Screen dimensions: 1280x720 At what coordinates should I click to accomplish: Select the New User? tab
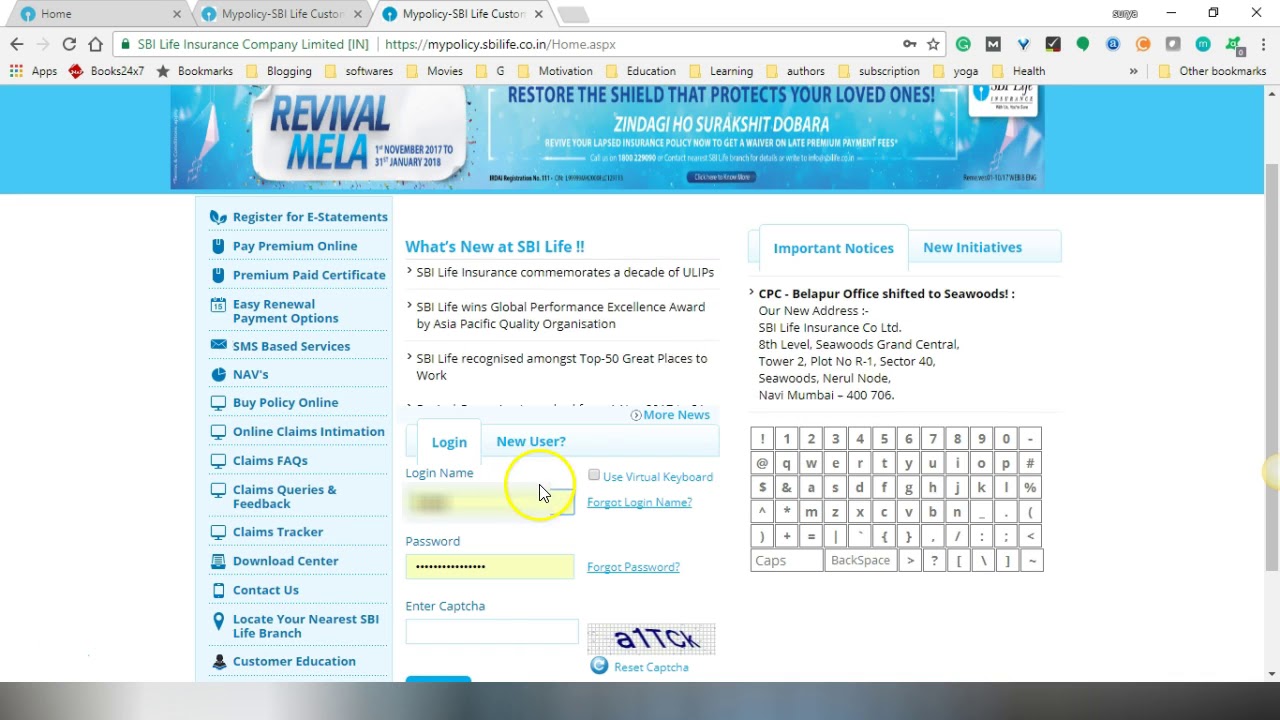pos(531,441)
